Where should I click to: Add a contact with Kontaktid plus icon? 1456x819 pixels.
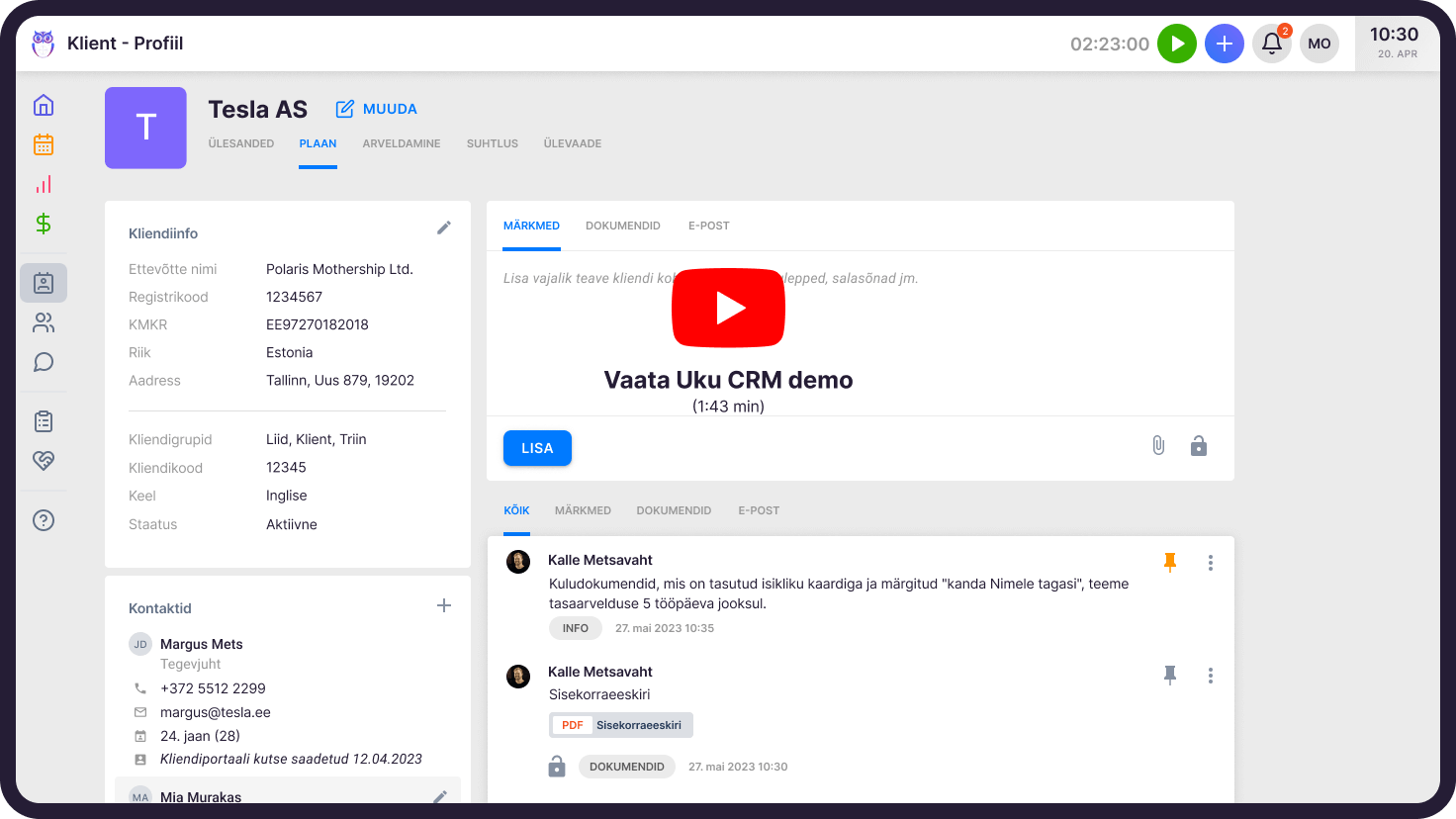pyautogui.click(x=444, y=605)
